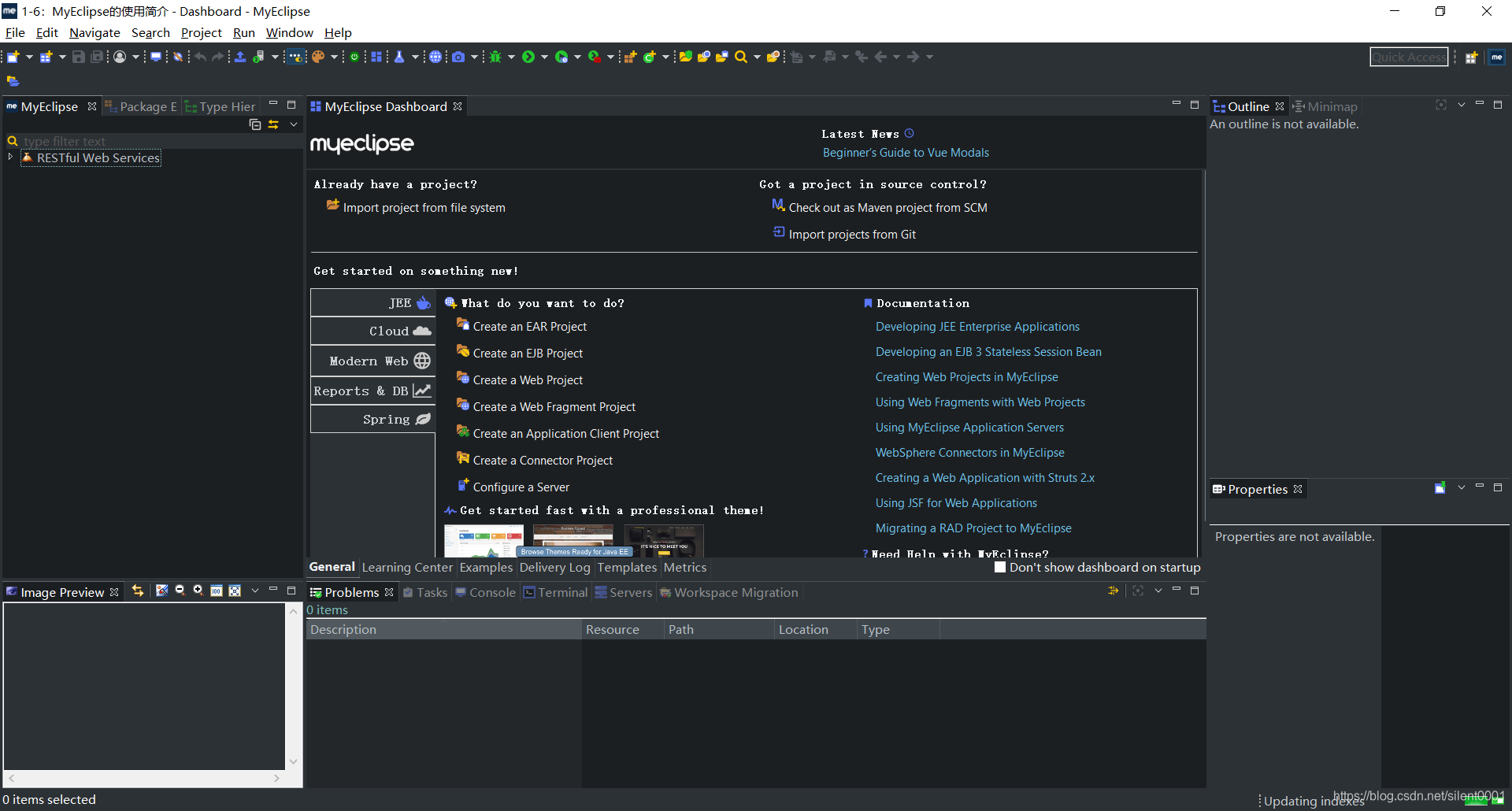Click the yellow magnifier Search toolbar icon

(741, 57)
